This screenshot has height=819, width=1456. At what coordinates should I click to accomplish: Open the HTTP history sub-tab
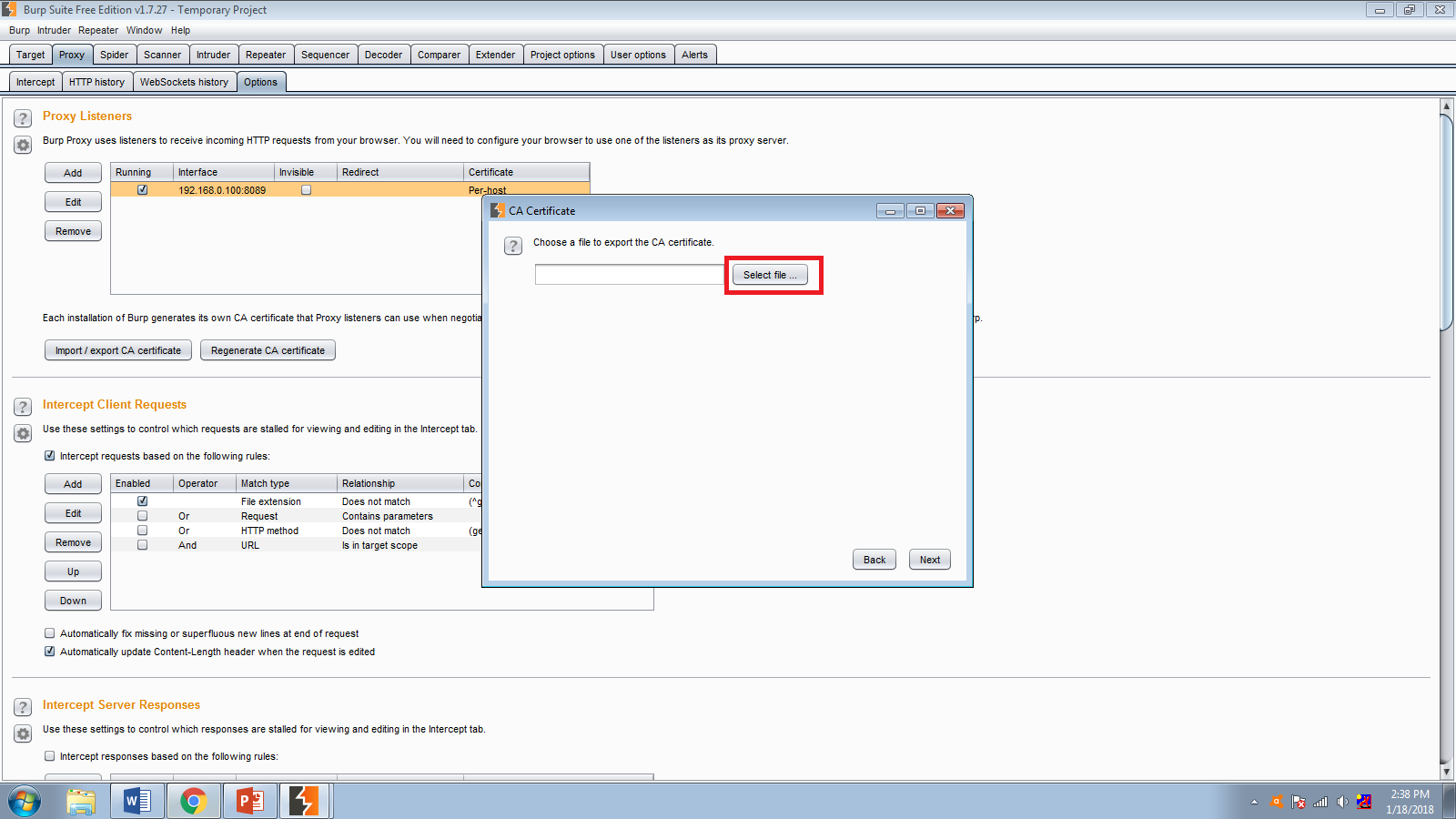coord(96,82)
